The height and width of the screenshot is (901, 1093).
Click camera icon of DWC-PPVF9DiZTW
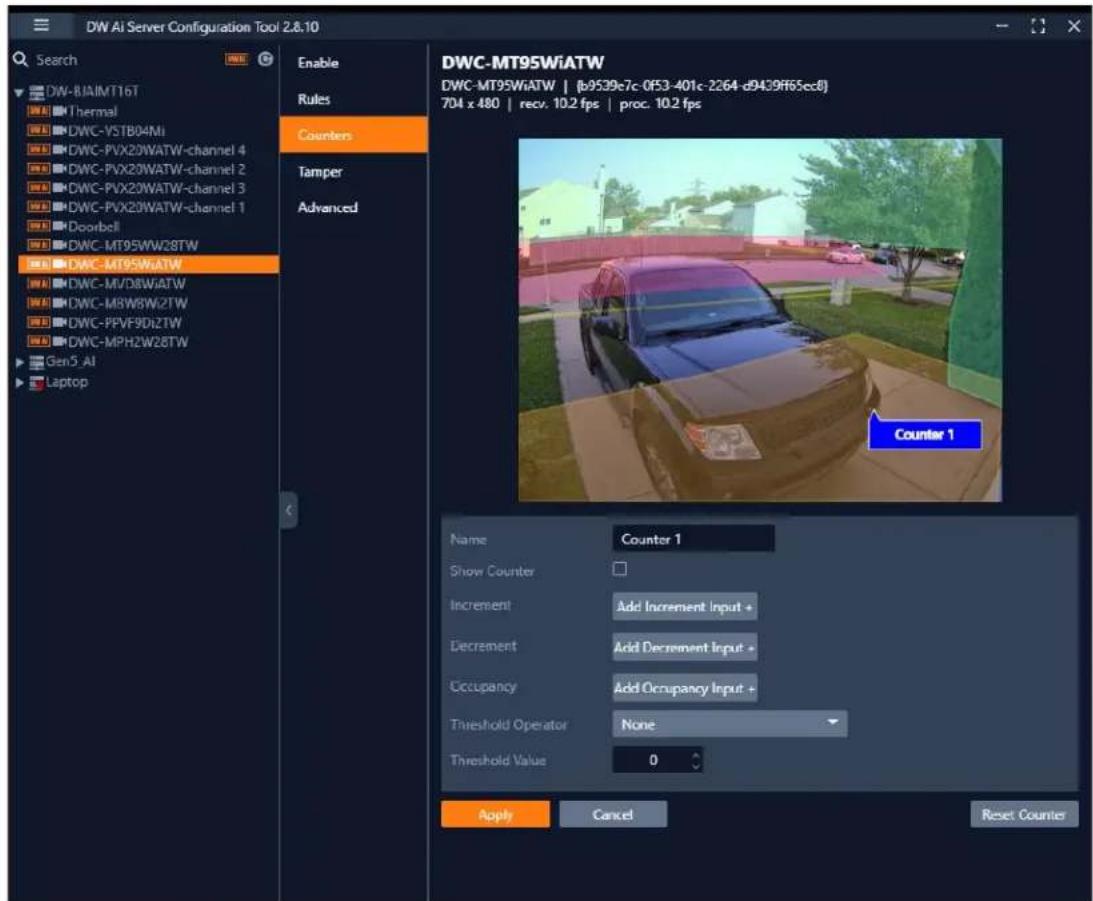[x=59, y=323]
